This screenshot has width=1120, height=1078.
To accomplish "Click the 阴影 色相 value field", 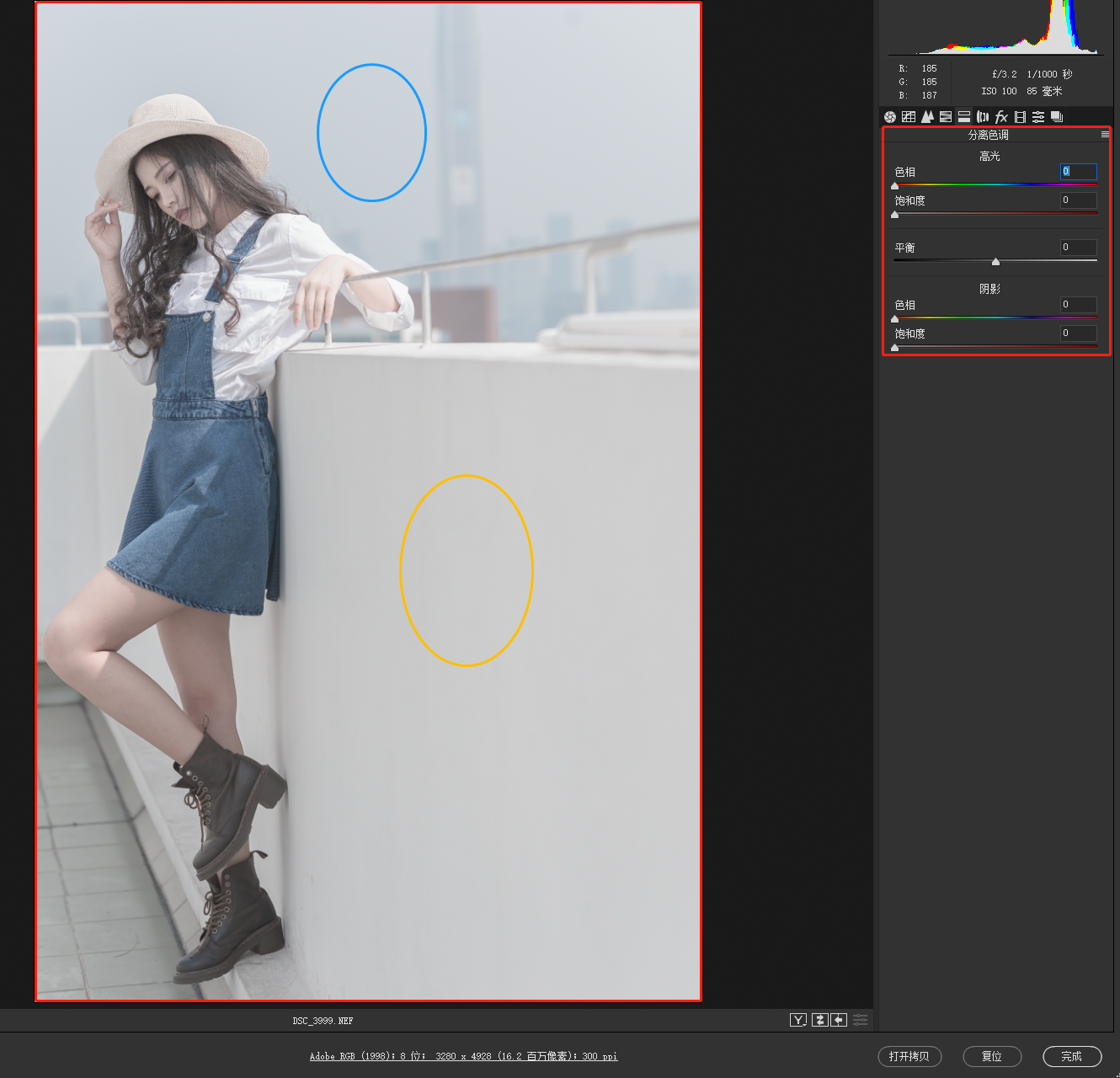I will [x=1078, y=305].
